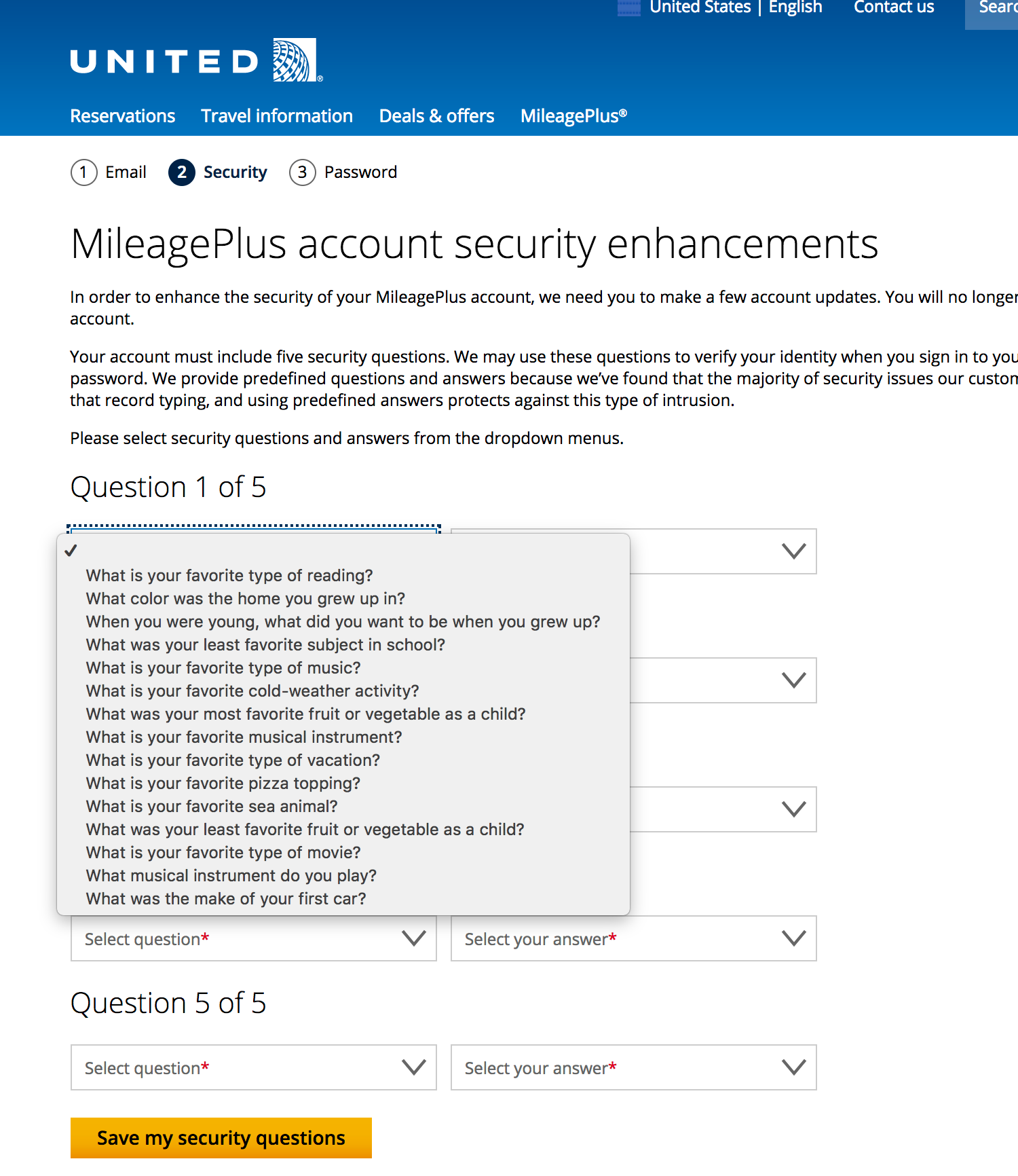Select the 'what did you want to be' question
The width and height of the screenshot is (1018, 1176).
point(343,622)
